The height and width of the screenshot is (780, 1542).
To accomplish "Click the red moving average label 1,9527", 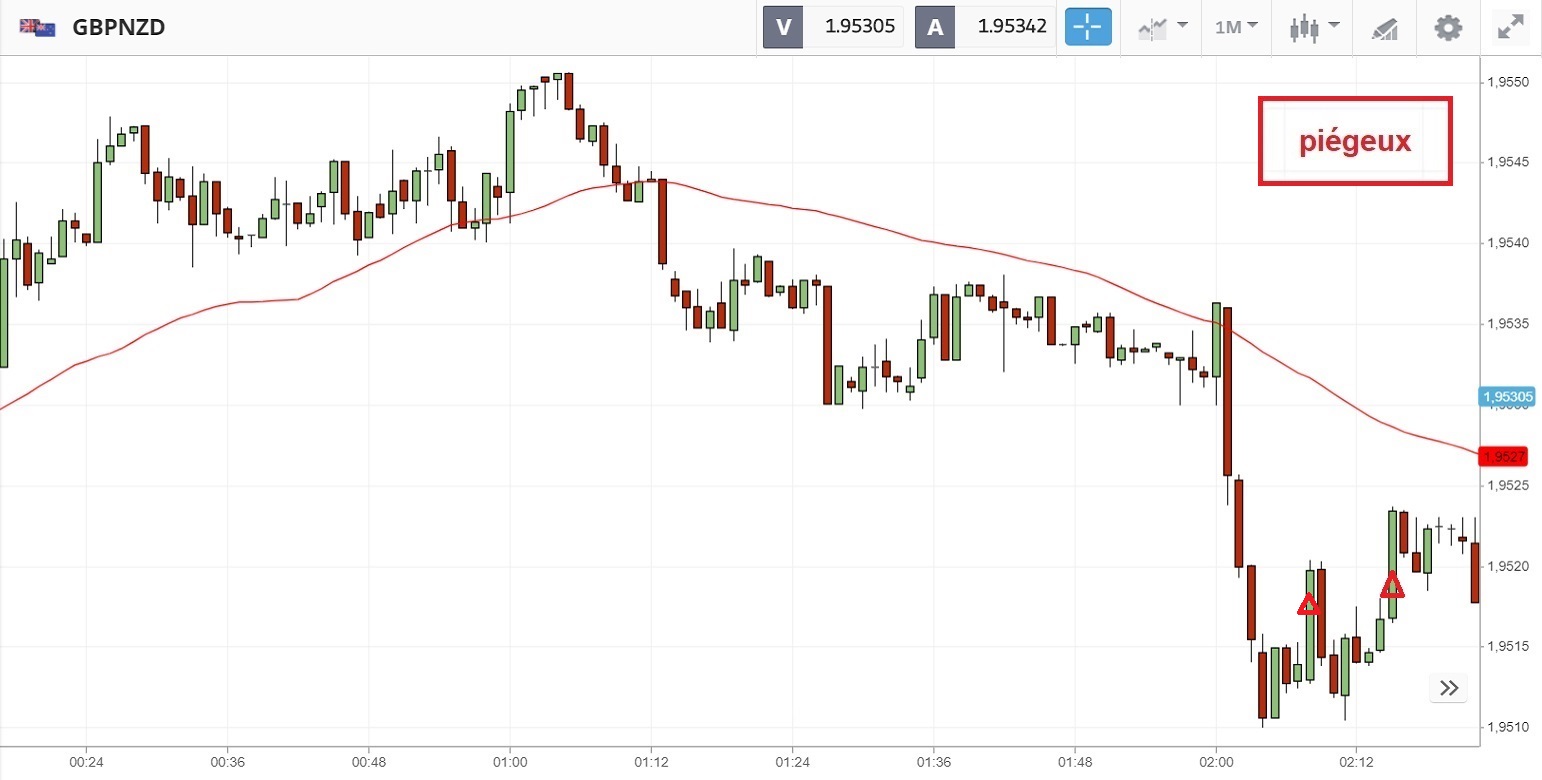I will coord(1503,457).
